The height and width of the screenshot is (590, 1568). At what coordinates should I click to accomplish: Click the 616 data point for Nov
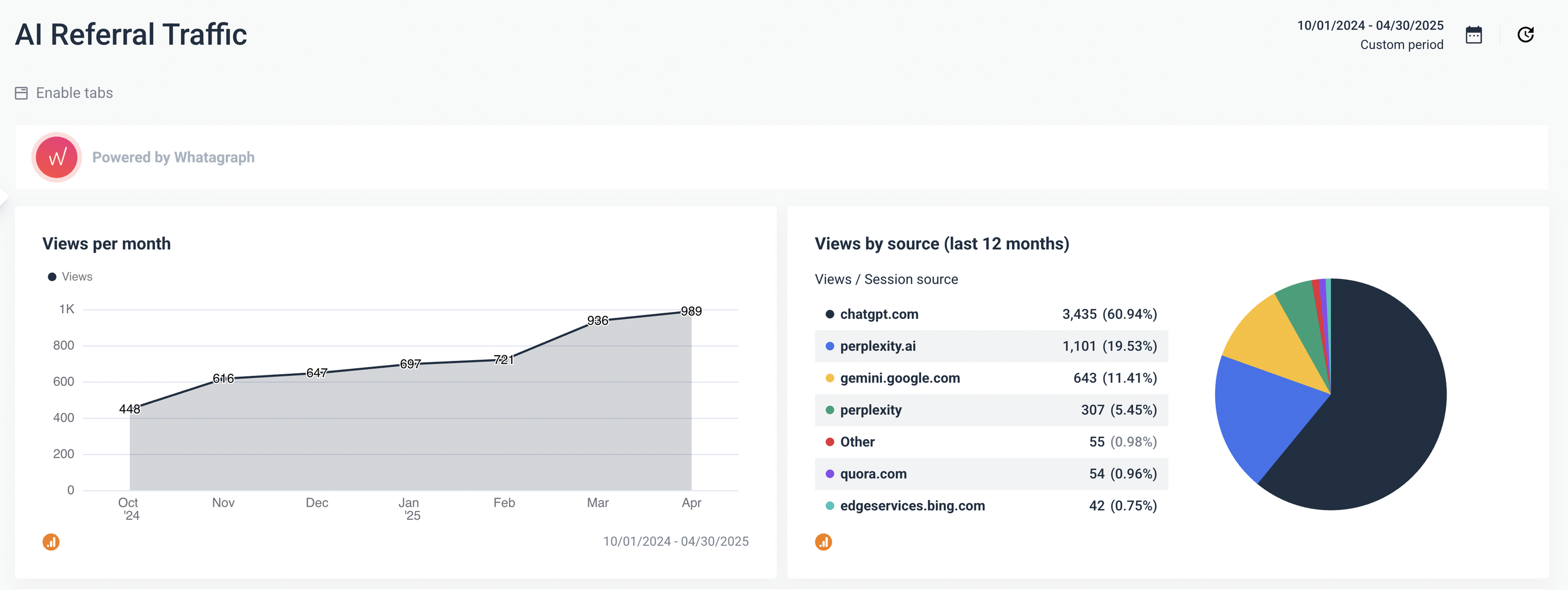pyautogui.click(x=223, y=379)
